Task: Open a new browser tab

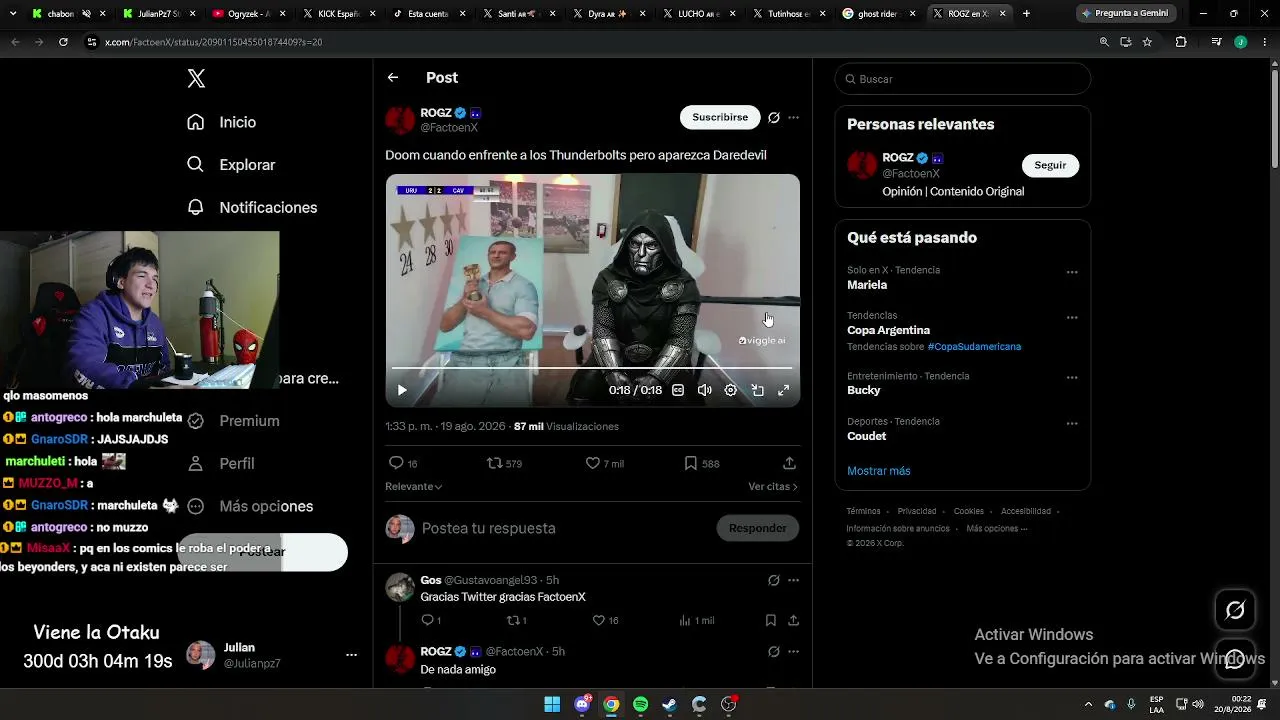Action: point(1026,14)
